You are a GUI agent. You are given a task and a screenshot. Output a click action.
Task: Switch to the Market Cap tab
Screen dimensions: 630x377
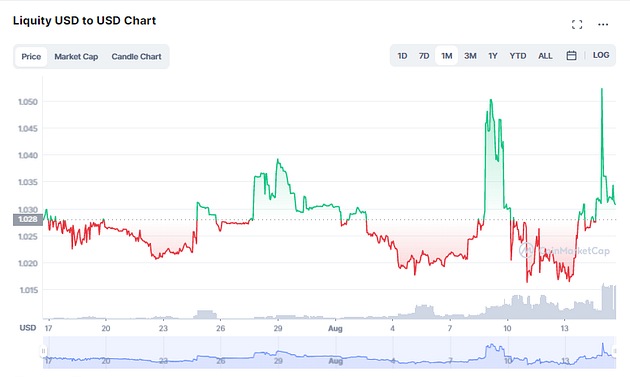[x=76, y=56]
